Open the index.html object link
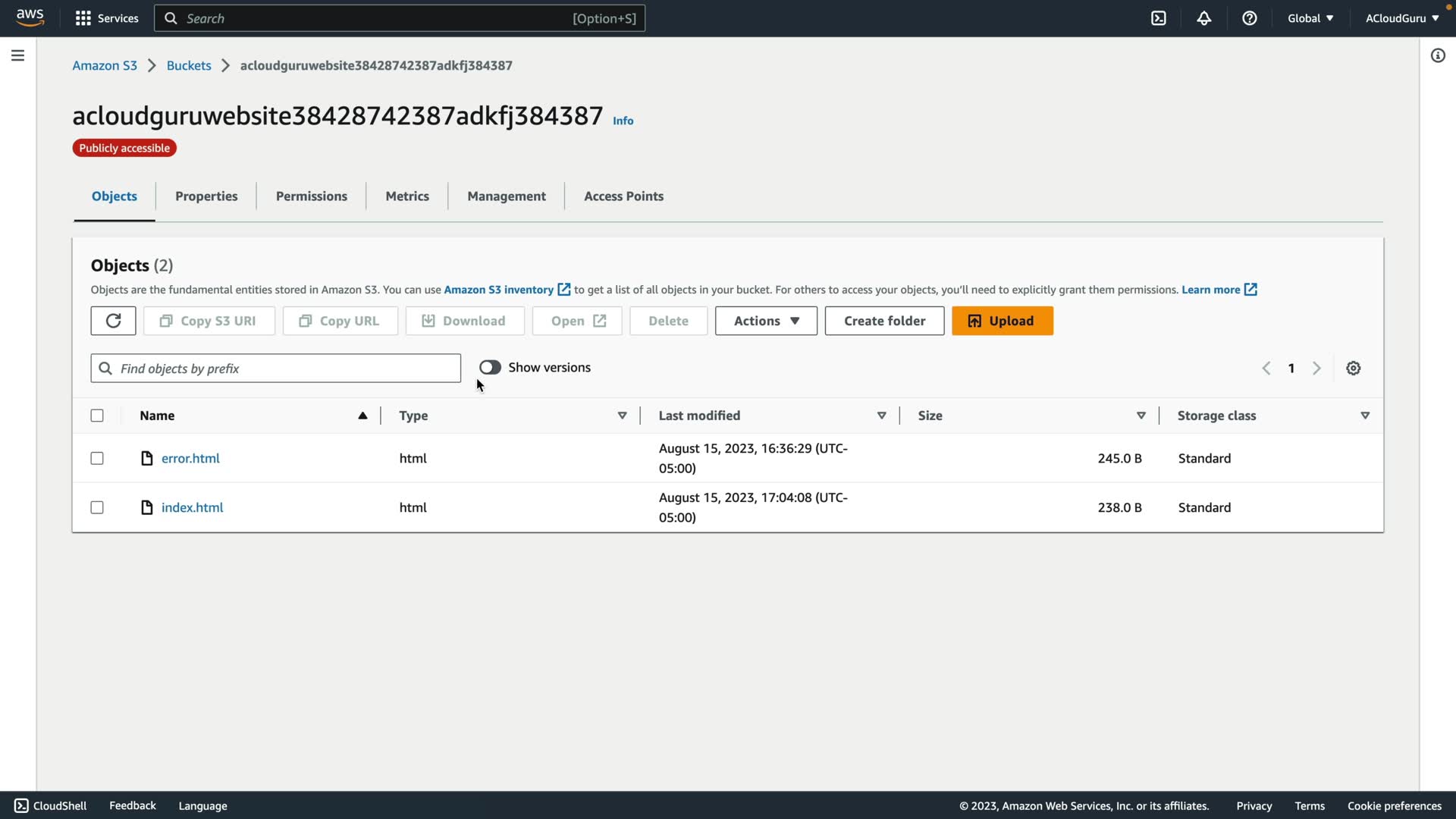This screenshot has width=1456, height=819. [192, 507]
